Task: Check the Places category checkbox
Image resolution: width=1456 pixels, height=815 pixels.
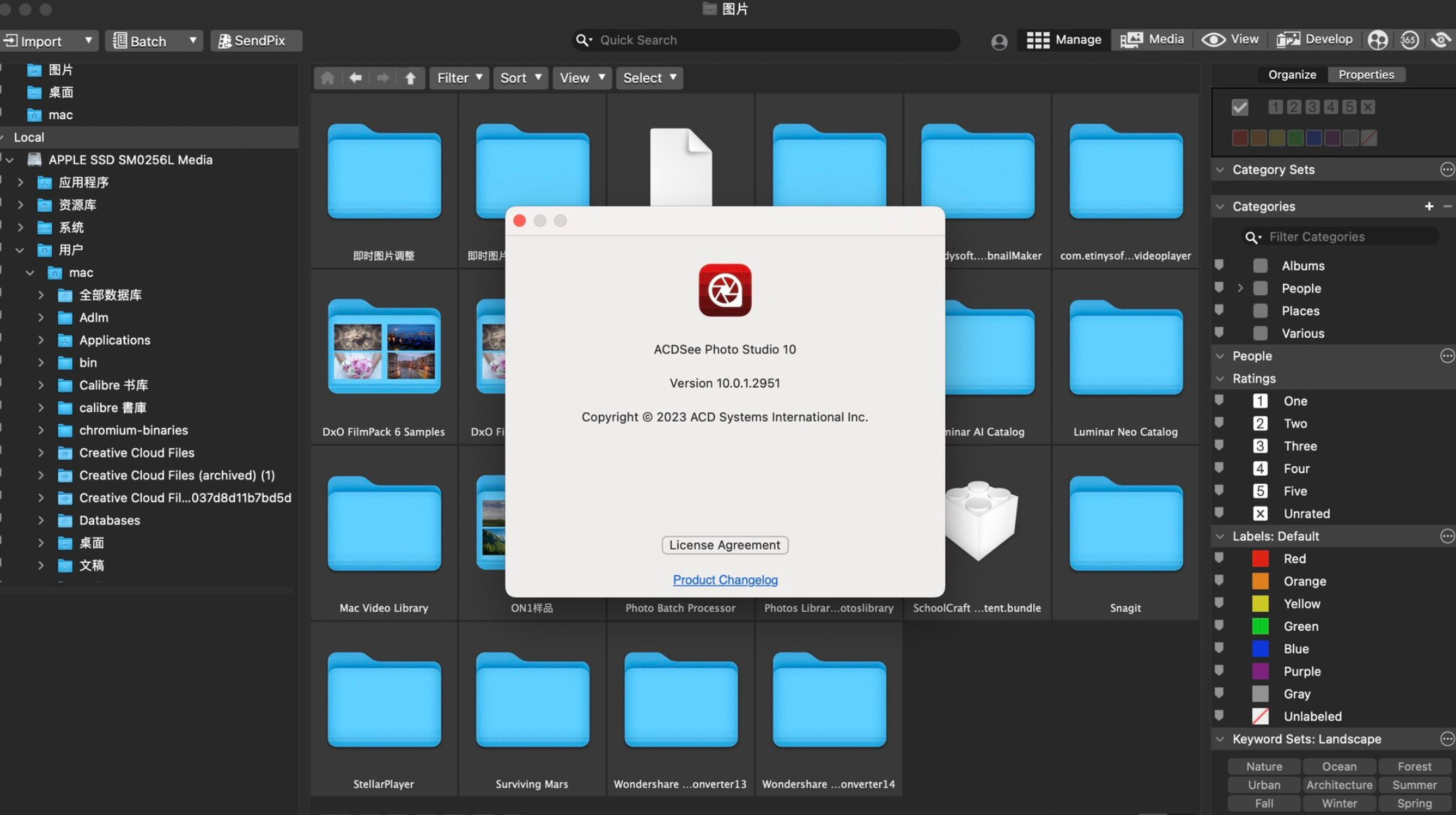Action: 1260,311
